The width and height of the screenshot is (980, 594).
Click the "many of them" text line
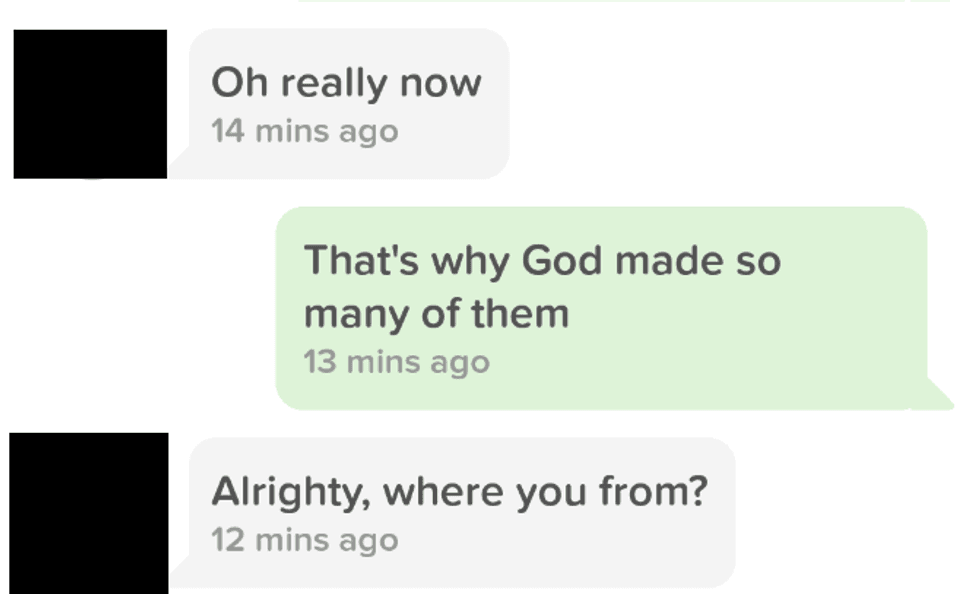point(436,314)
